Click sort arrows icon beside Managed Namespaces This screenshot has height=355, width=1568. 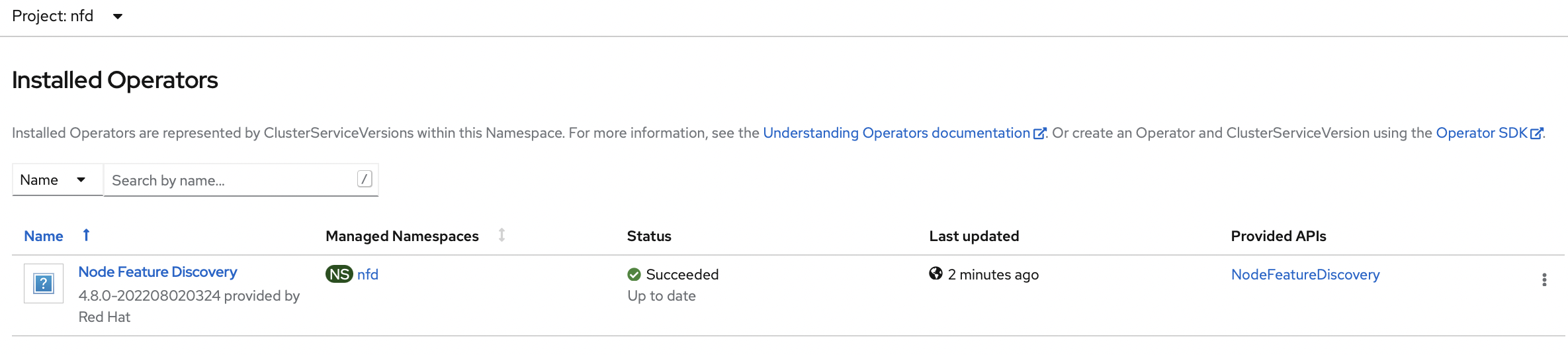502,235
